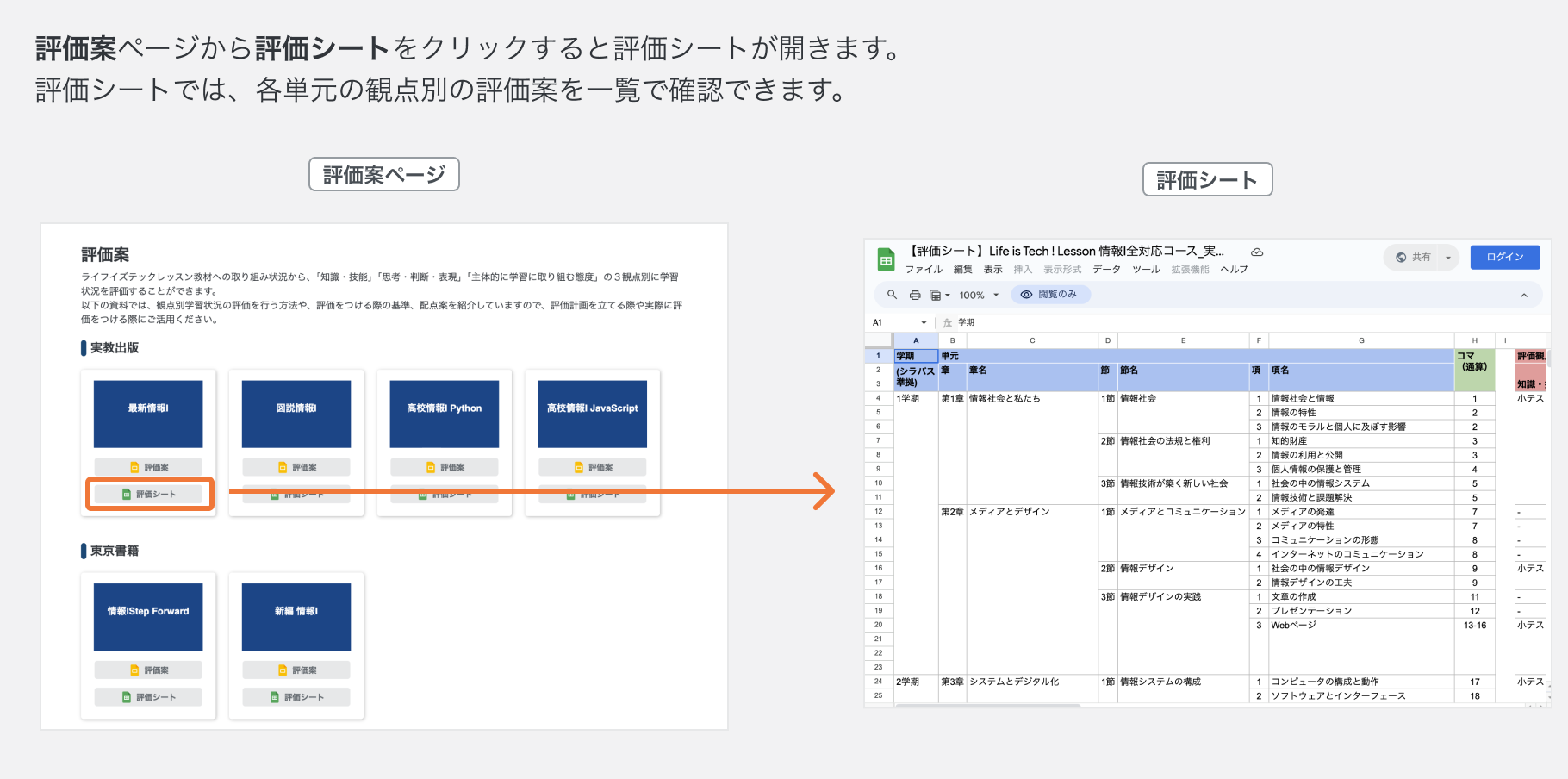Collapse the toolbar with the up chevron
This screenshot has height=779, width=1568.
1523,295
